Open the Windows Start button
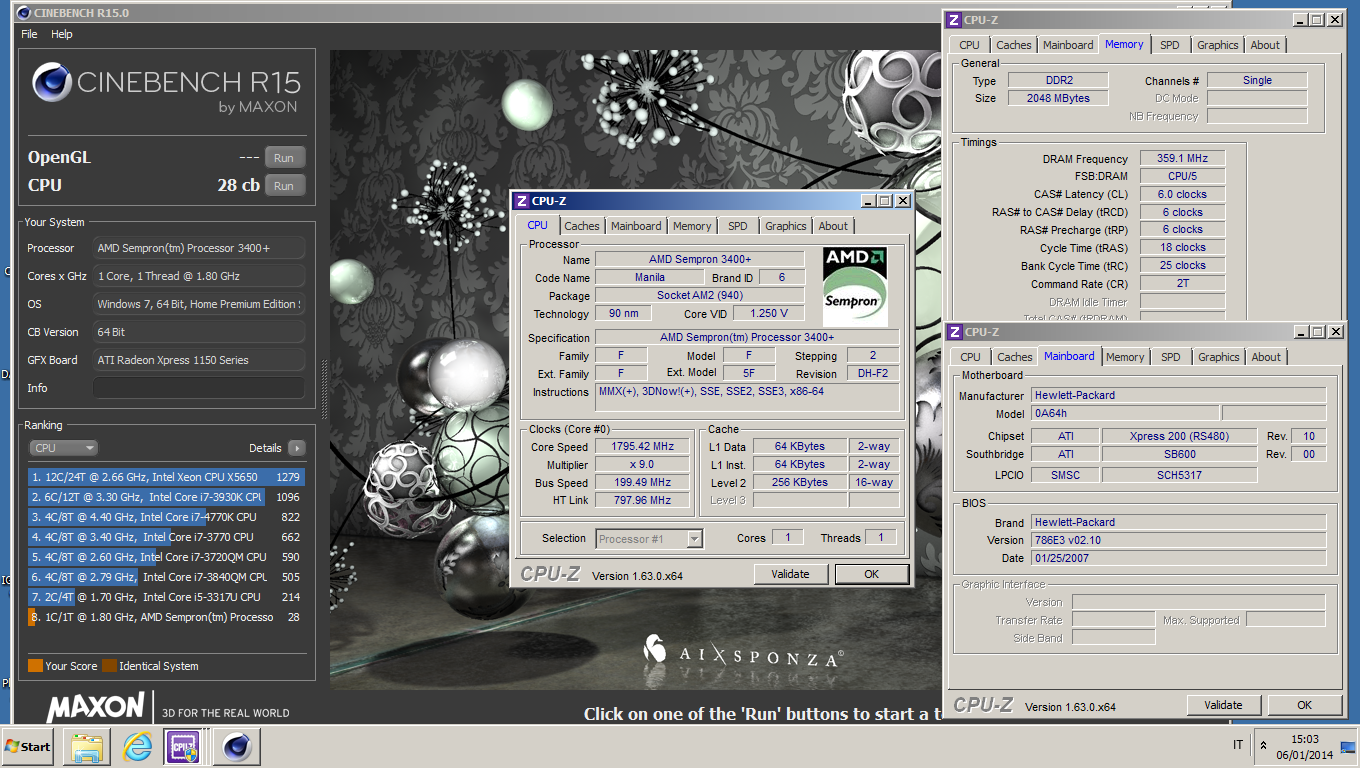 (28, 746)
